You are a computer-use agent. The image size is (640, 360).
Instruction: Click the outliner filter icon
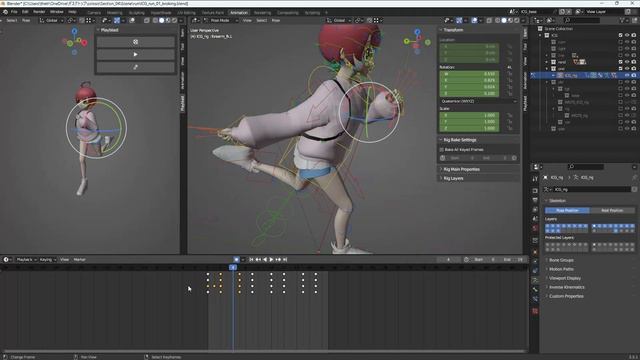623,20
